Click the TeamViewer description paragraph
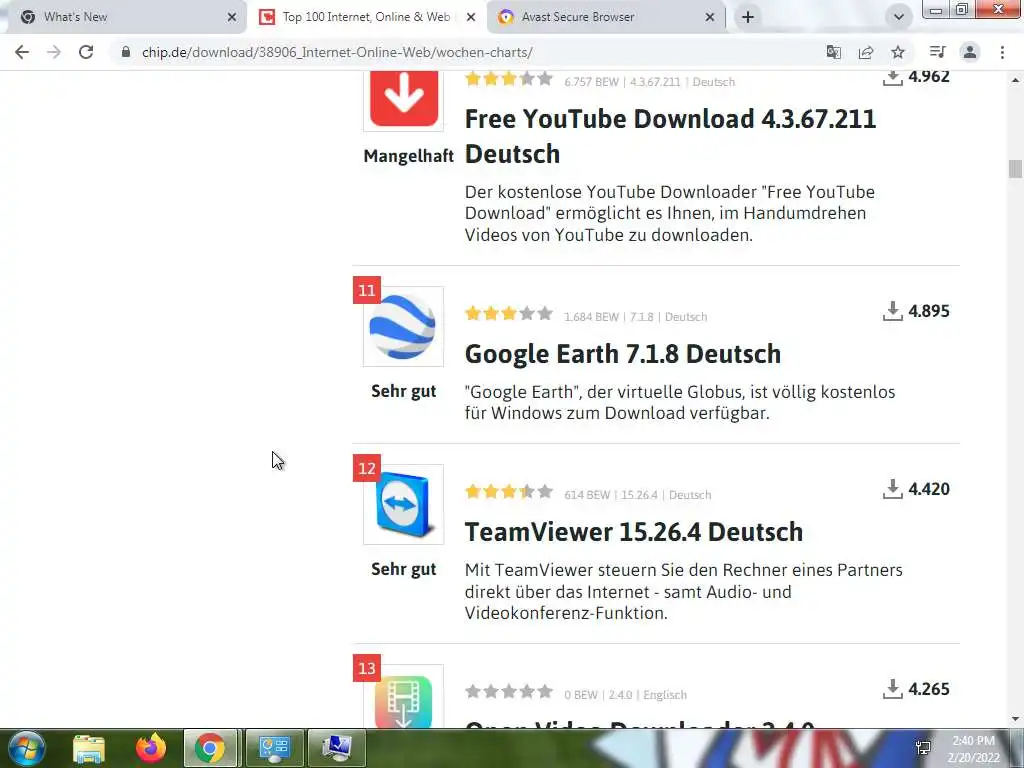 pos(684,592)
